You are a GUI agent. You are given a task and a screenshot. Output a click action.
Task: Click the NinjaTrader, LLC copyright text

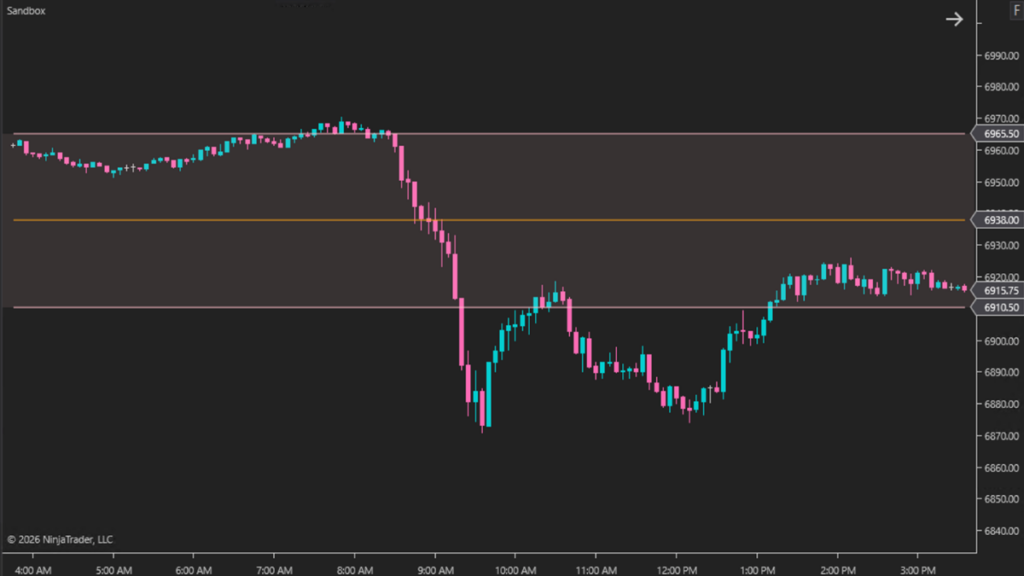coord(60,540)
